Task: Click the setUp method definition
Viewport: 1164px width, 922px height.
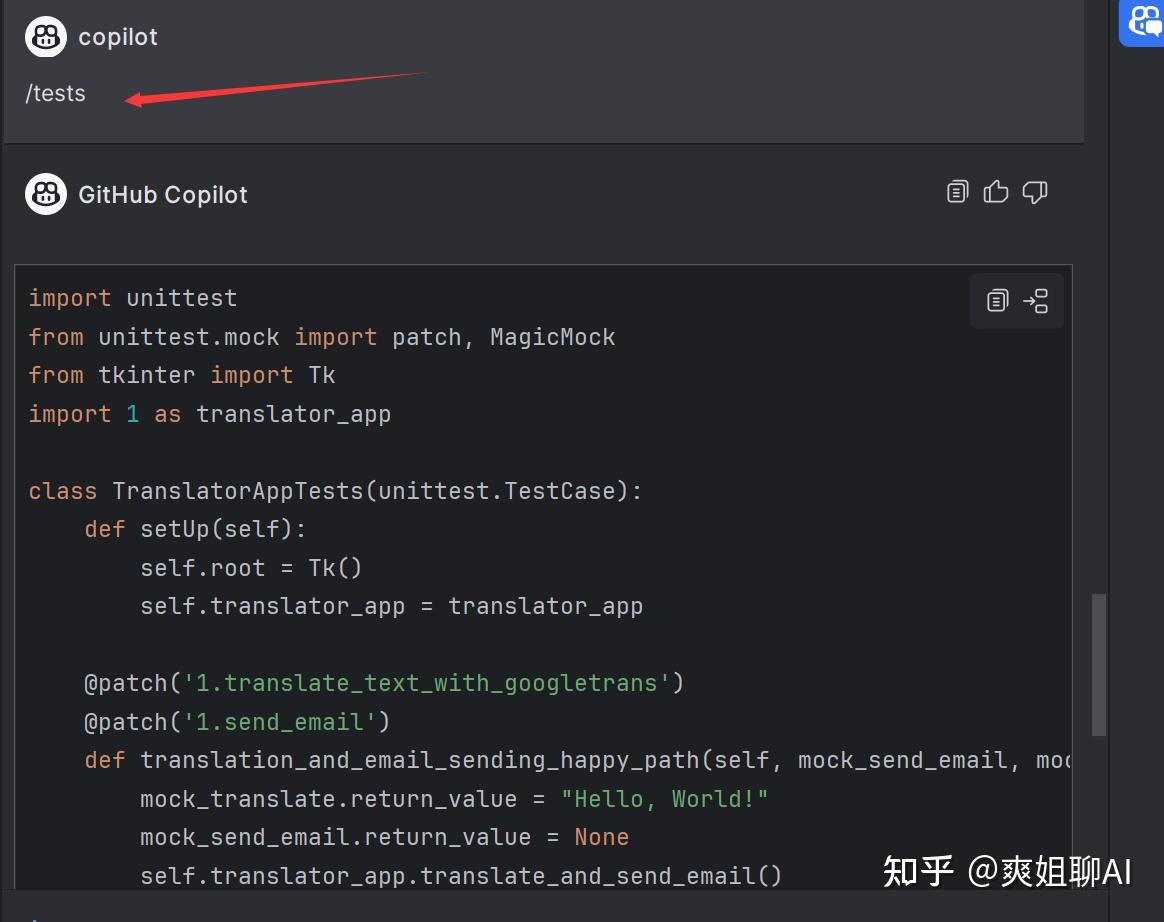Action: (195, 528)
